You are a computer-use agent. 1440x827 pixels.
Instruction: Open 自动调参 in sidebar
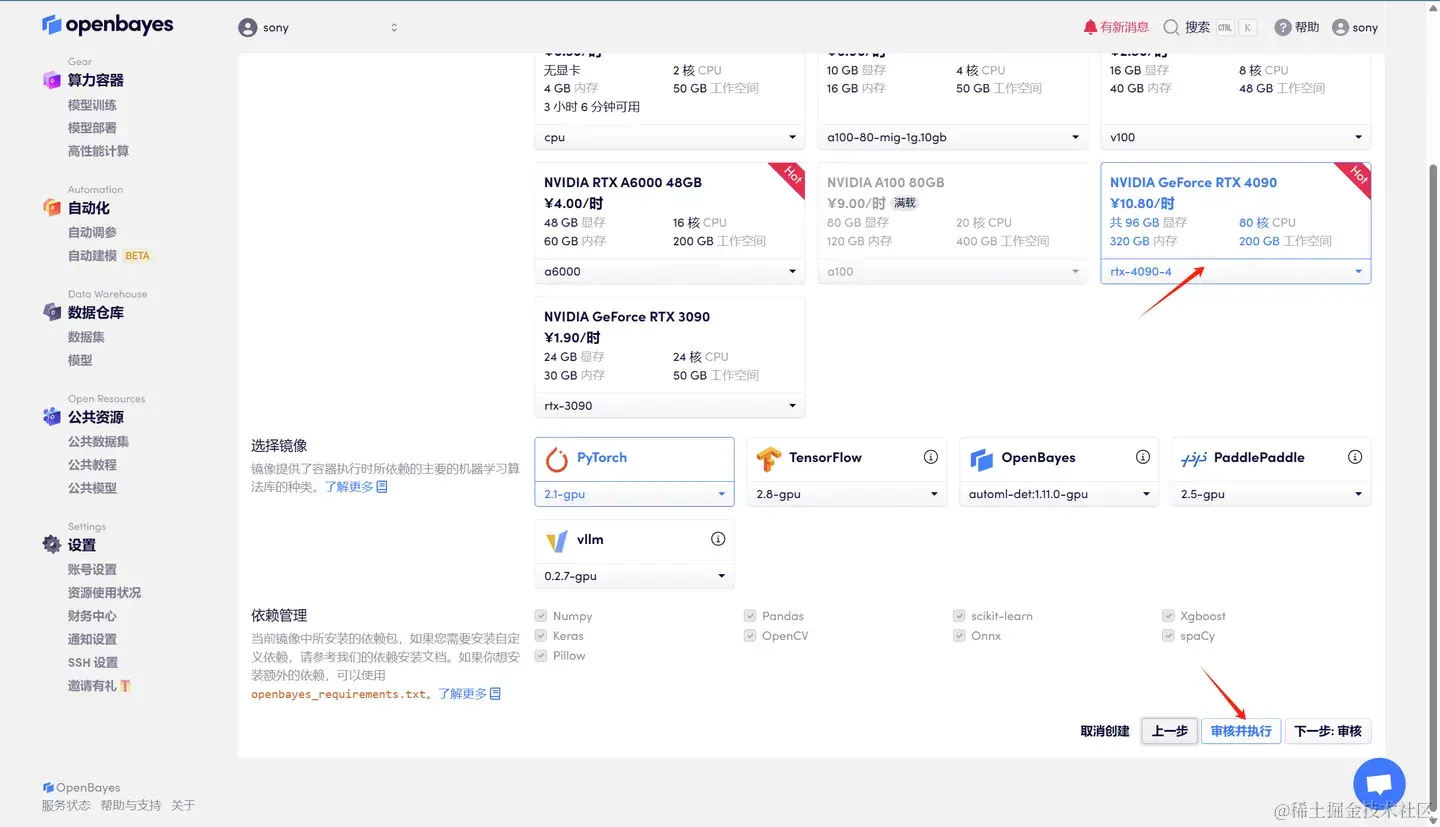coord(92,232)
